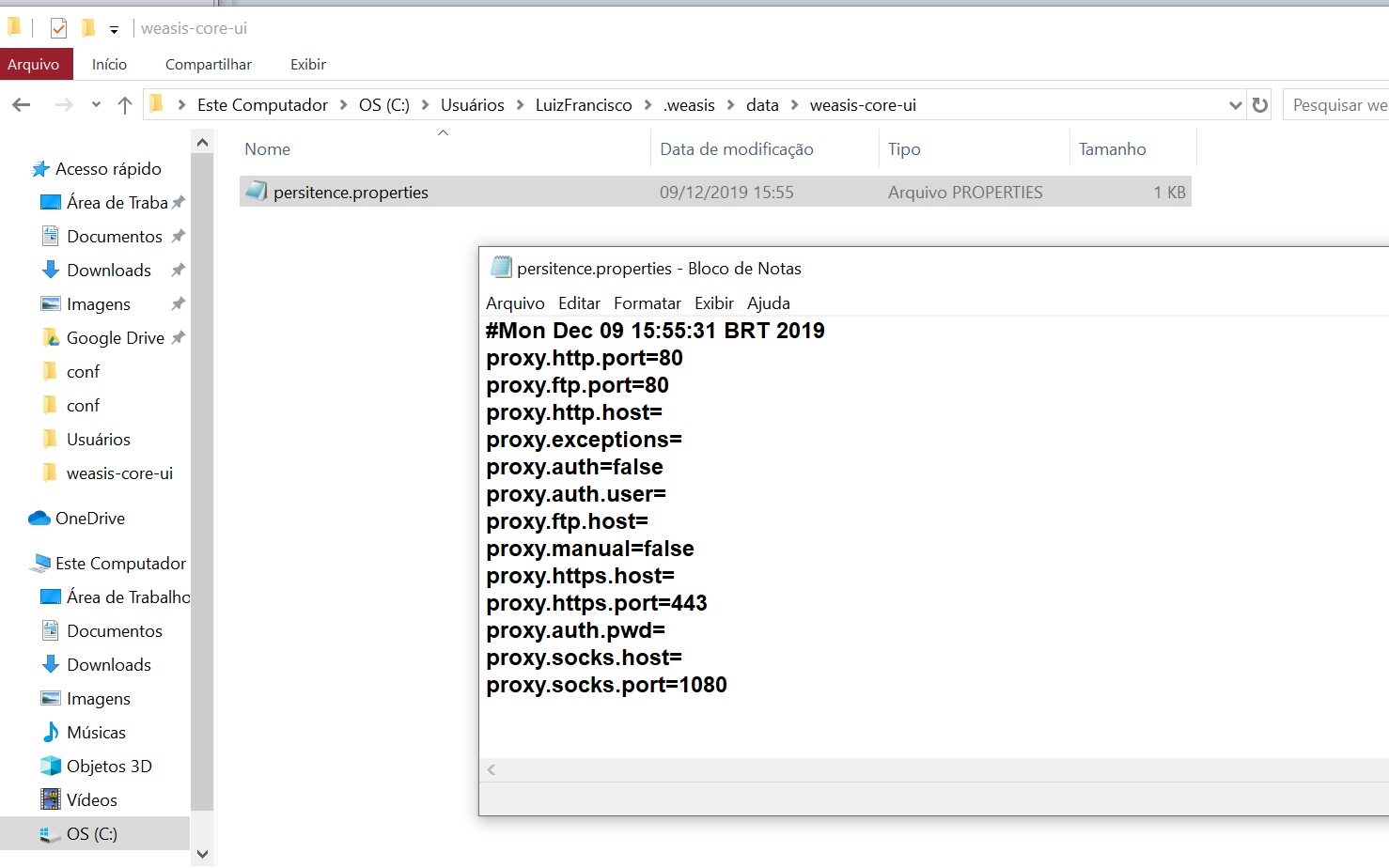
Task: Expand the Quick Access Toolbar customization arrow
Action: point(115,27)
